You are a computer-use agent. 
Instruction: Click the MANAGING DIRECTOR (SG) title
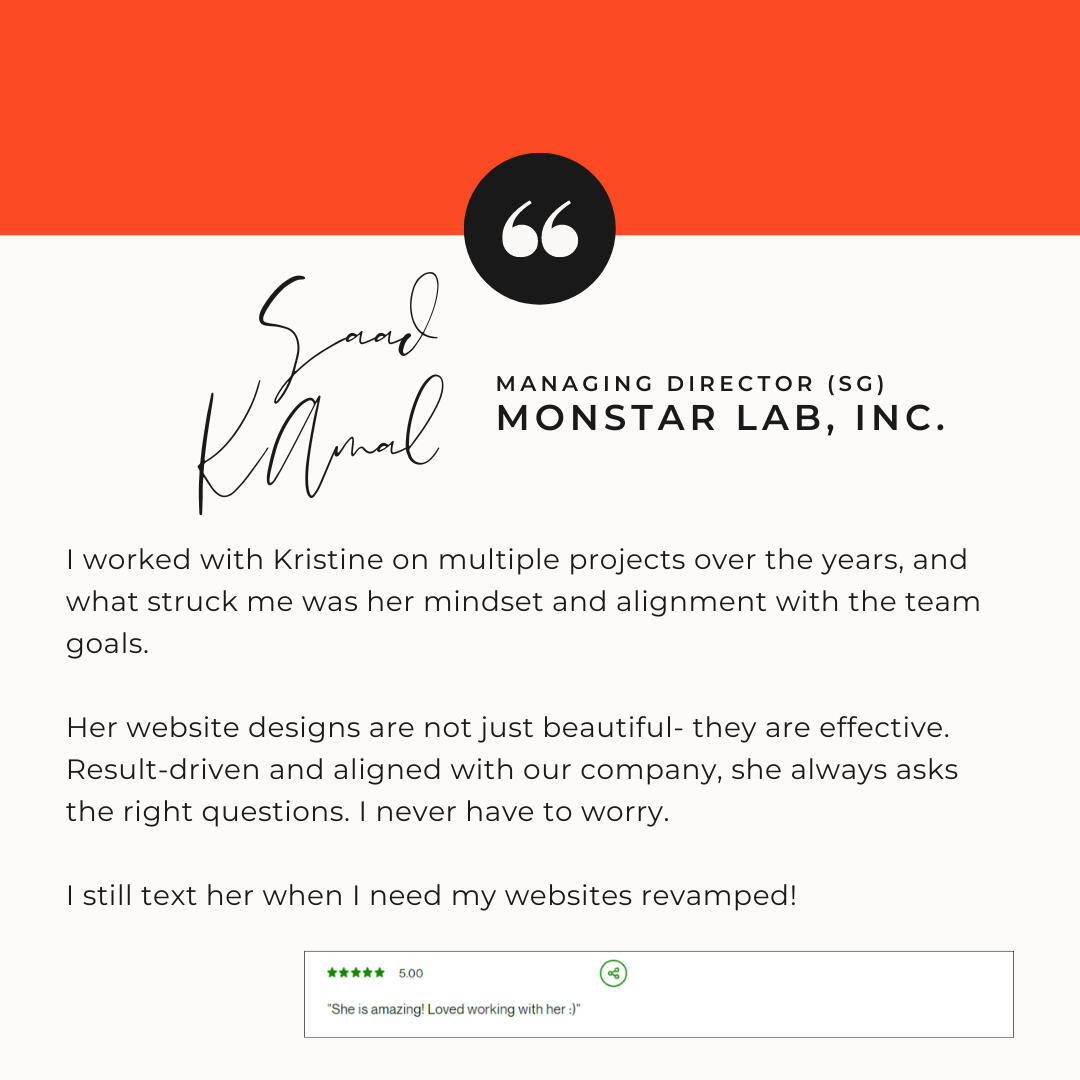(x=690, y=384)
